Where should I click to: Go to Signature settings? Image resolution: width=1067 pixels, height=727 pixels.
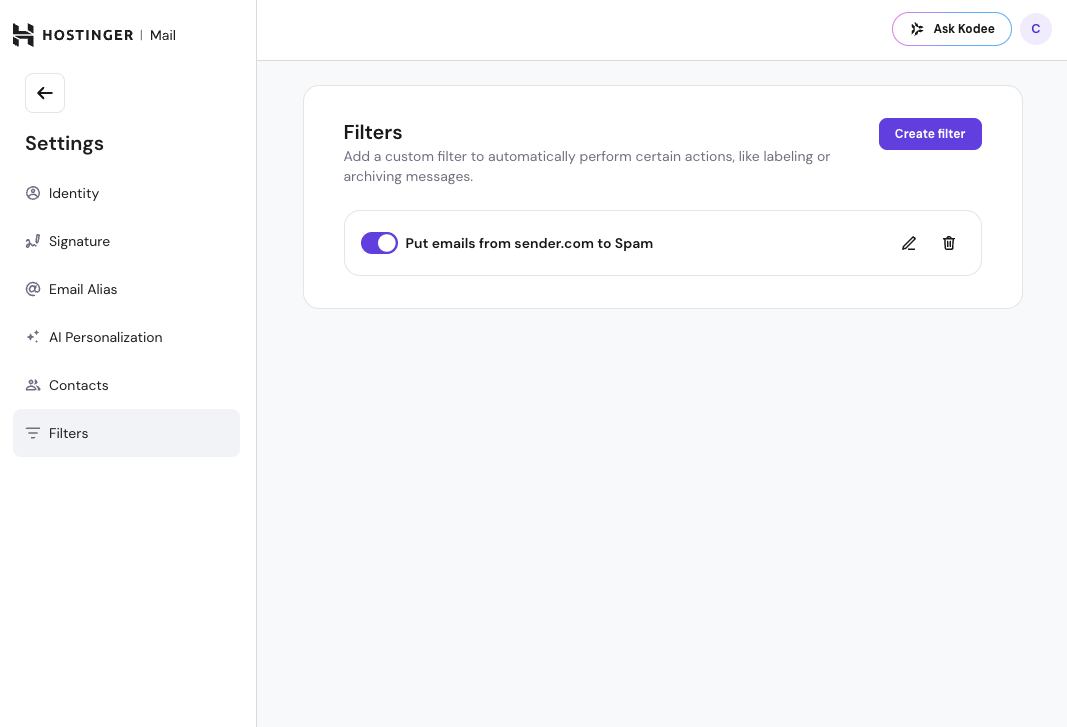(x=79, y=241)
